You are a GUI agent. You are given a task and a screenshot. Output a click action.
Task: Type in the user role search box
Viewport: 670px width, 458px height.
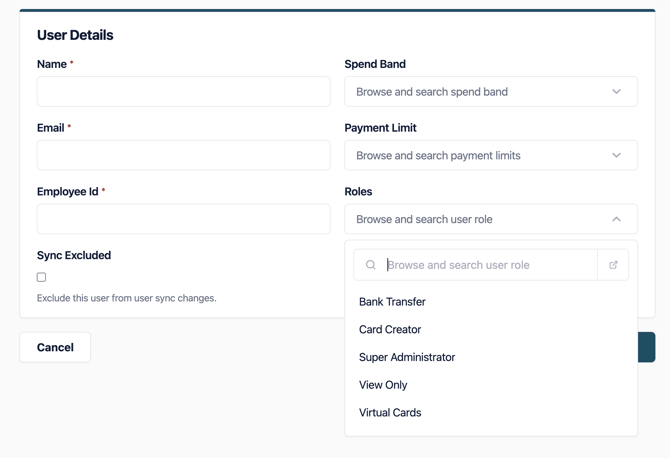(x=488, y=265)
